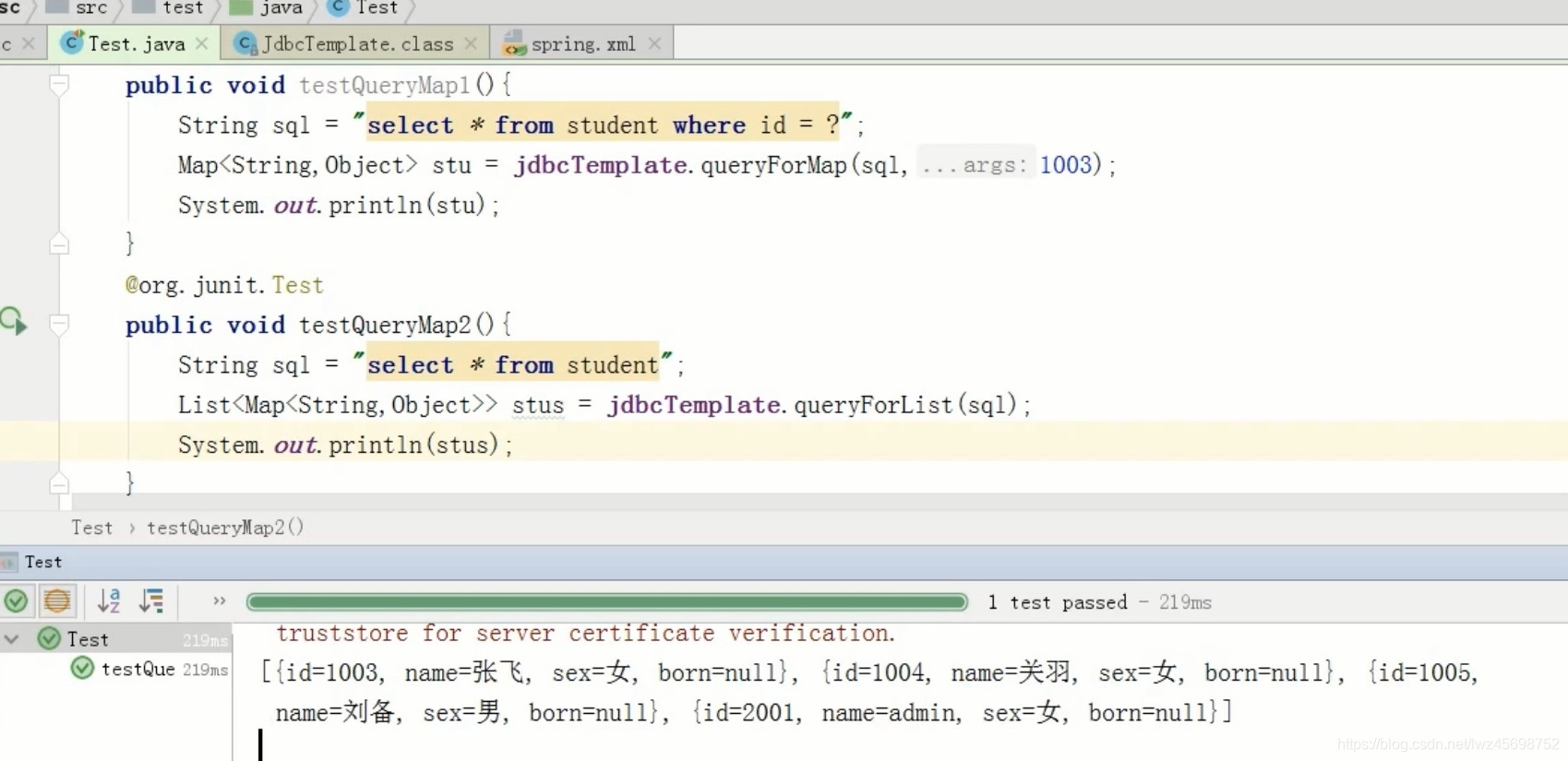Click fold end marker of testQueryMap2
1568x761 pixels.
59,483
